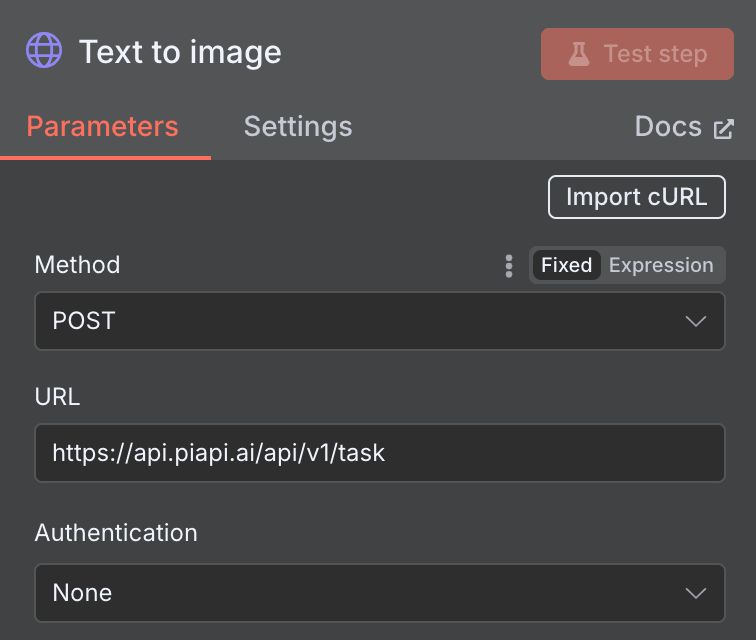
Task: Click the globe HTTP node icon
Action: pos(44,51)
